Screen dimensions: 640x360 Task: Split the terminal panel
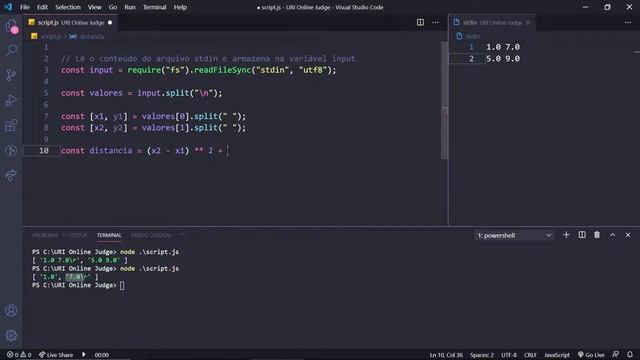[x=582, y=235]
